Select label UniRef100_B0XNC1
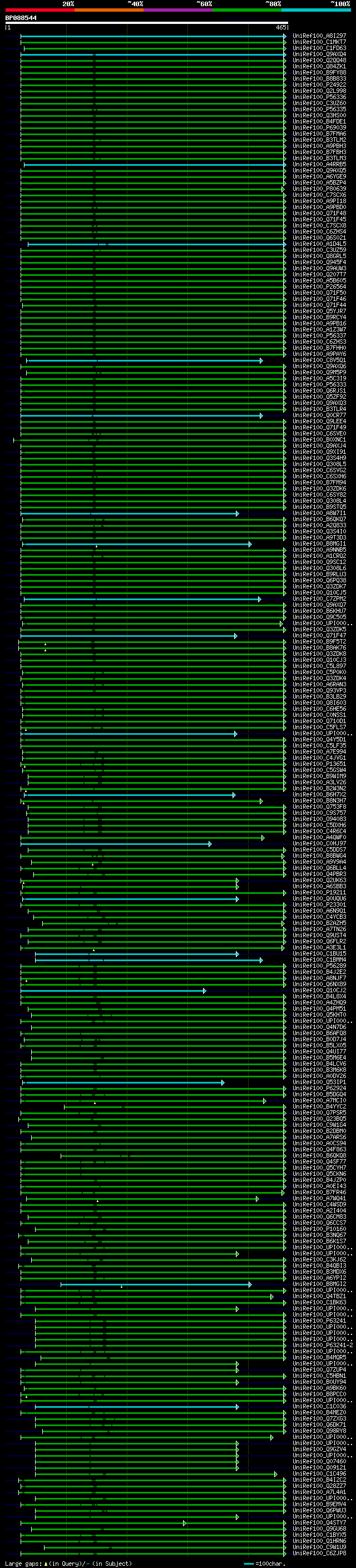 [319, 439]
